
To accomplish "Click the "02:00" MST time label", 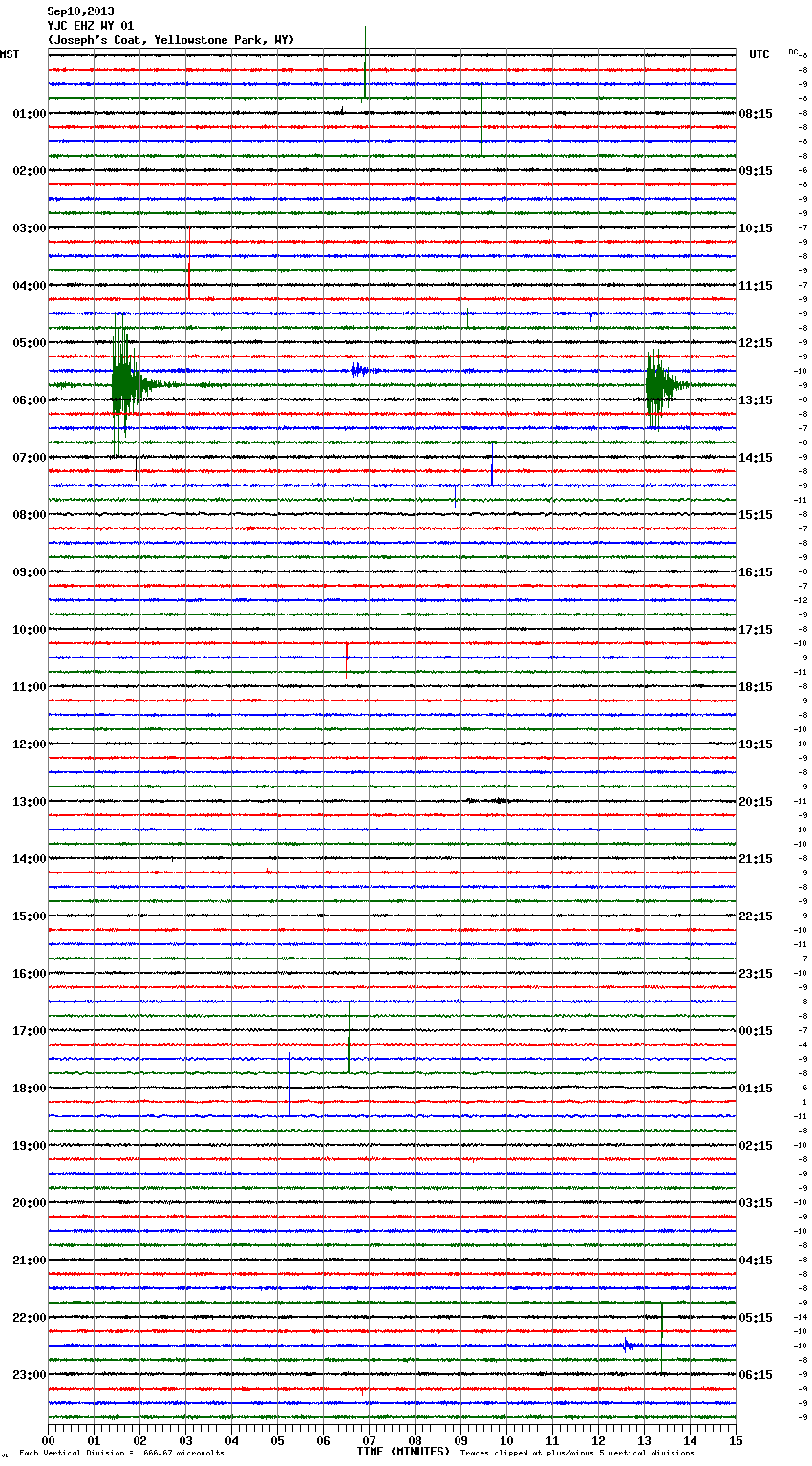I will 30,171.
